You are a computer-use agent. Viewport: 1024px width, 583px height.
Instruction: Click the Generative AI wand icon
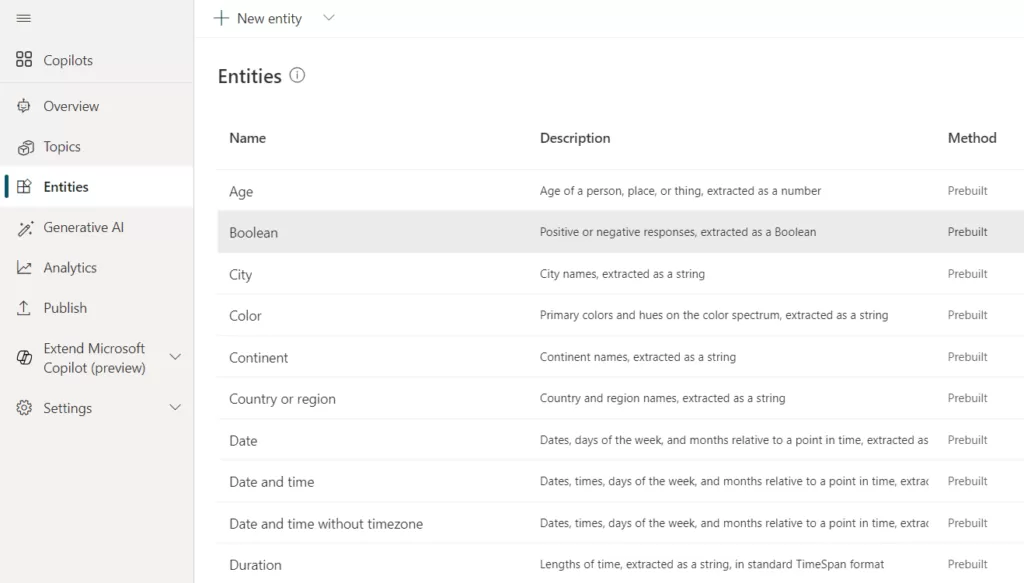(x=24, y=228)
